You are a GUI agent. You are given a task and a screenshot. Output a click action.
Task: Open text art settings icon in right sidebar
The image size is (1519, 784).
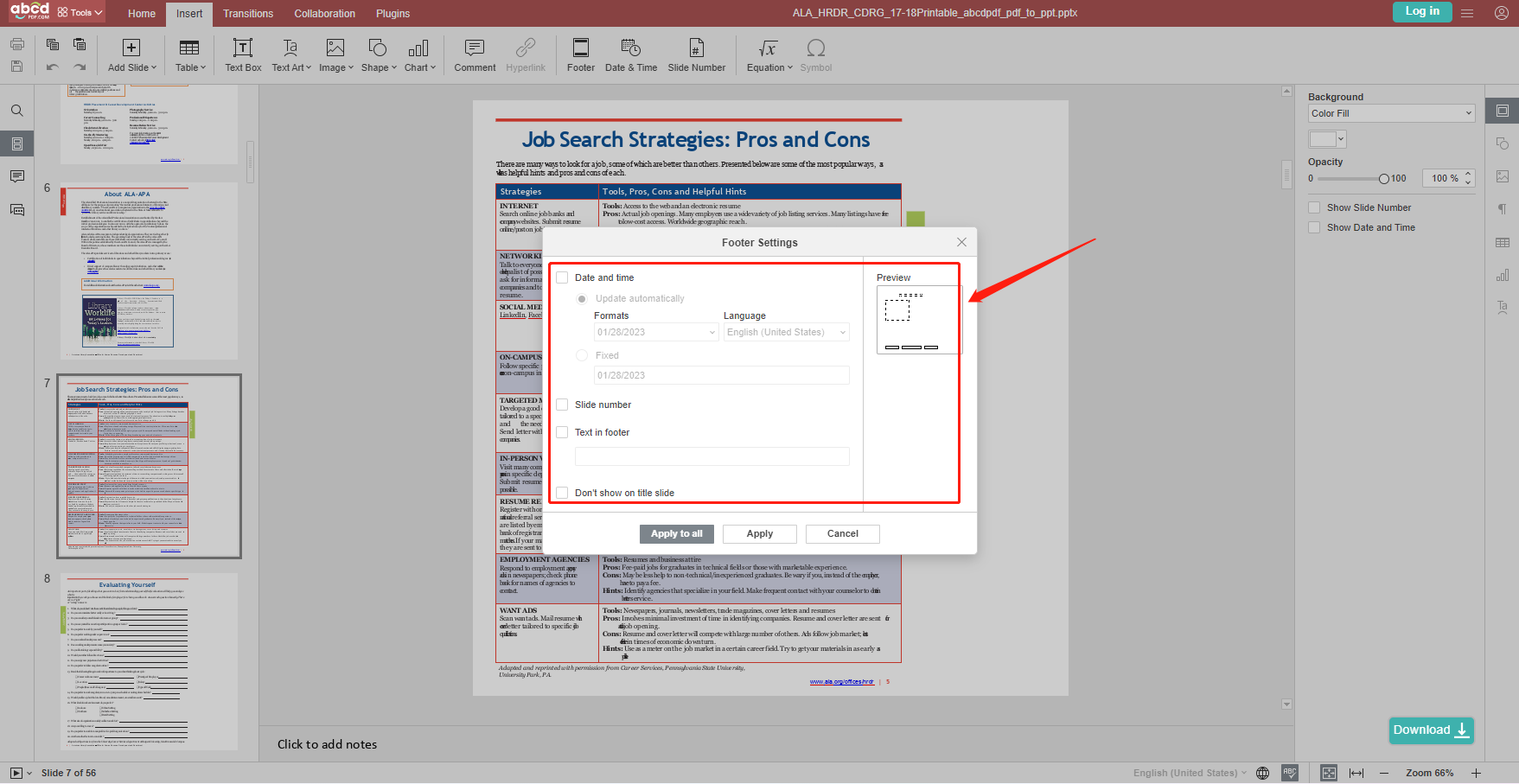click(x=1503, y=308)
